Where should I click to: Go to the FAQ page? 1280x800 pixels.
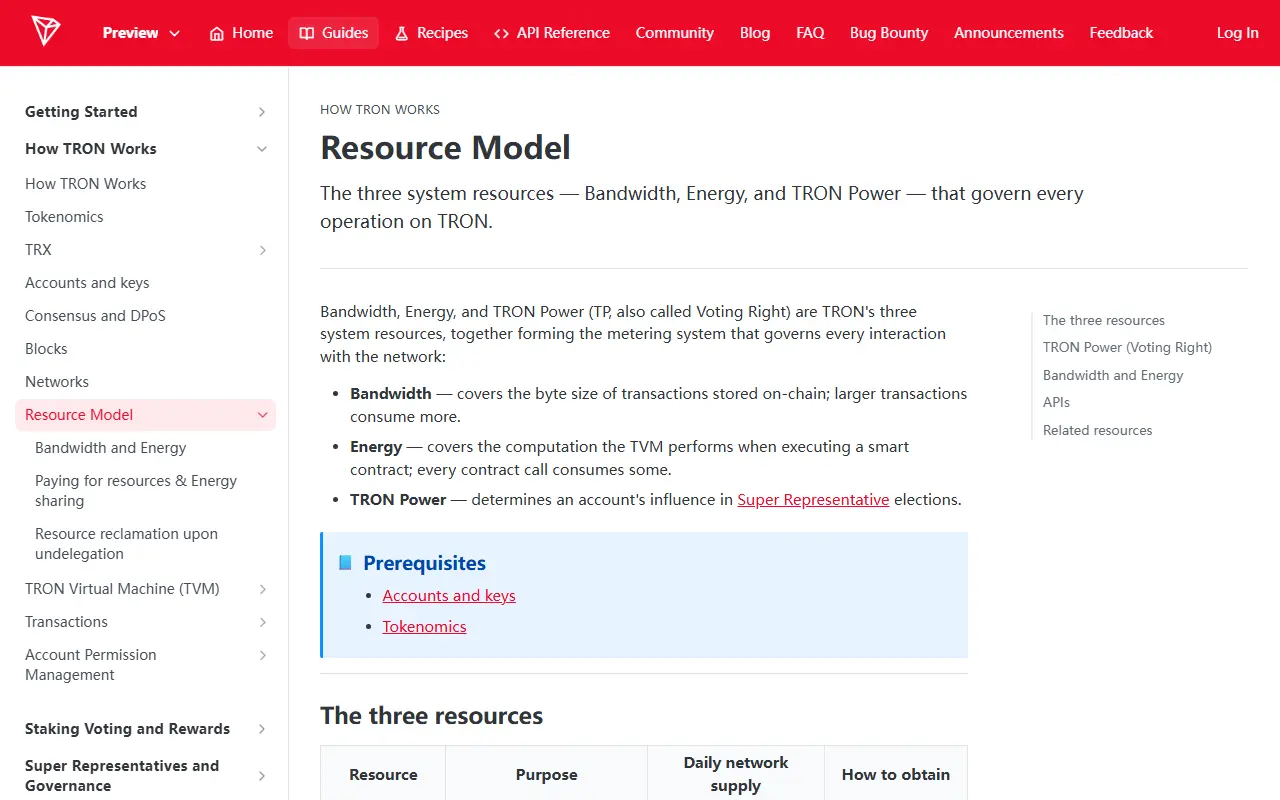[x=810, y=33]
